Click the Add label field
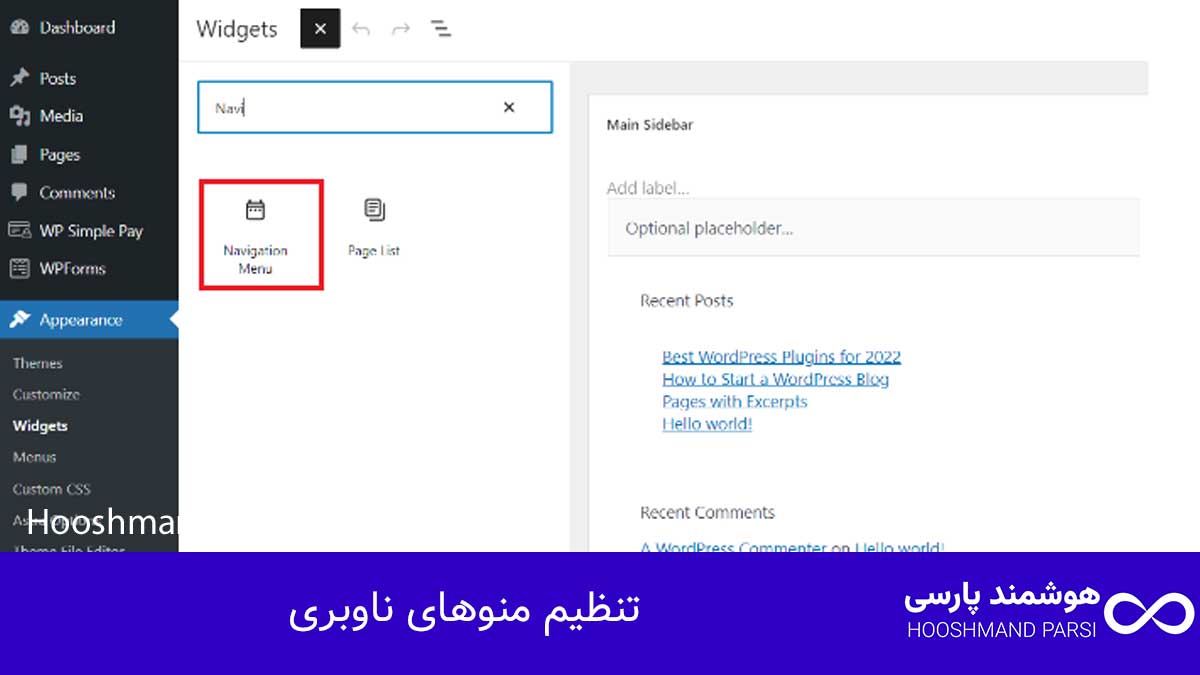This screenshot has height=675, width=1200. [x=648, y=188]
